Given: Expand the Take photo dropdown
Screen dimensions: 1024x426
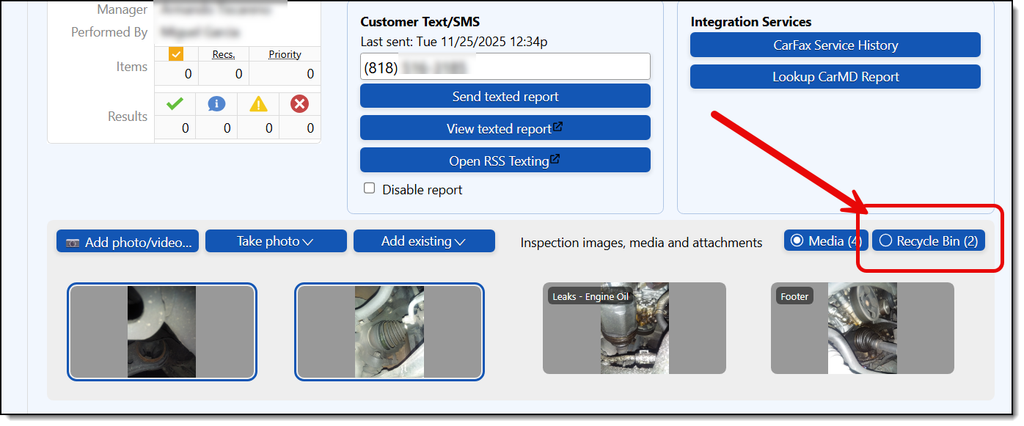Looking at the screenshot, I should 276,241.
